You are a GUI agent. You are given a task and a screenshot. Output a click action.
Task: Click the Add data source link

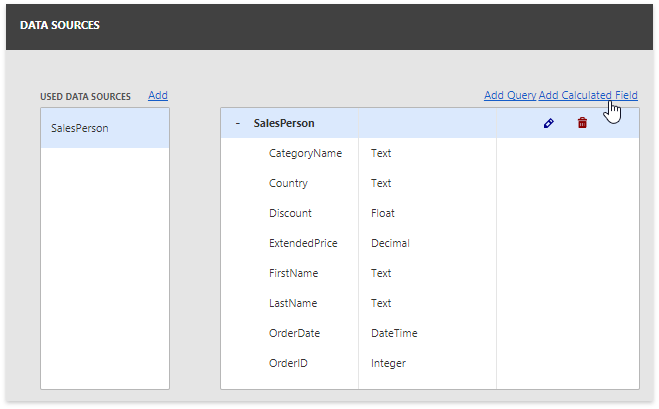[158, 96]
